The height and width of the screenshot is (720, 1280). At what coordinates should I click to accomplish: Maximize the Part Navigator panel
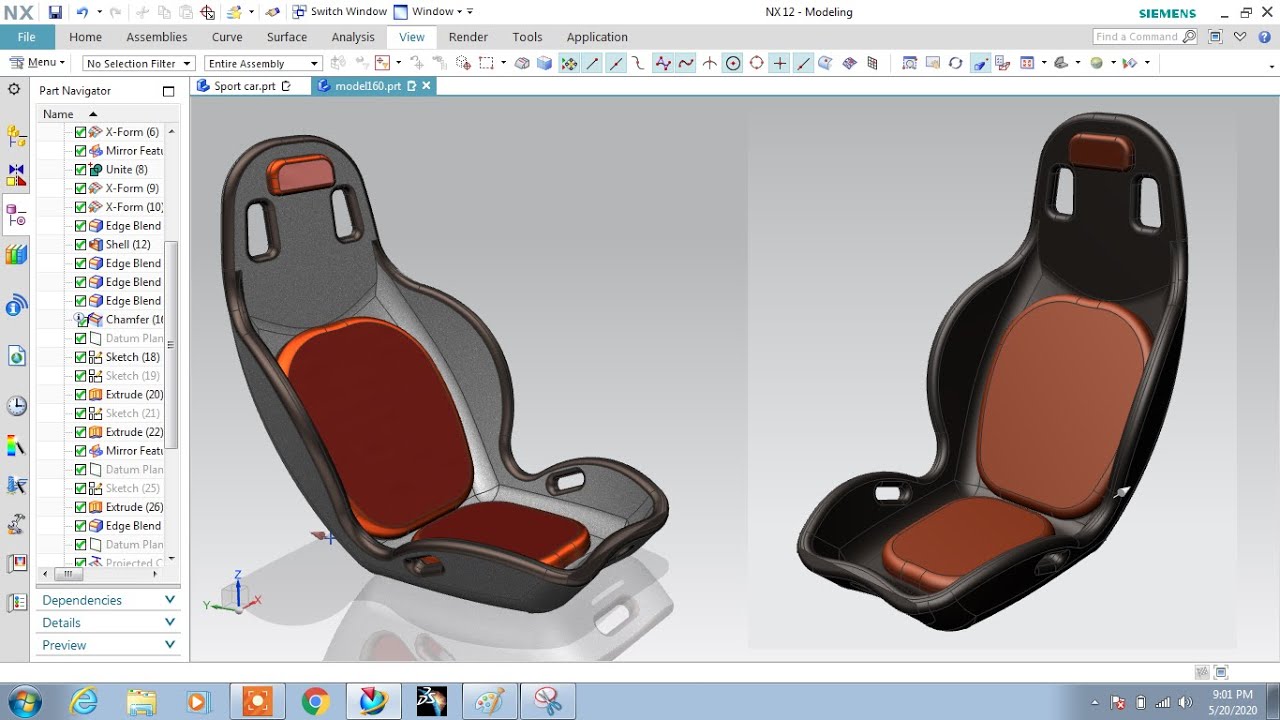point(168,91)
